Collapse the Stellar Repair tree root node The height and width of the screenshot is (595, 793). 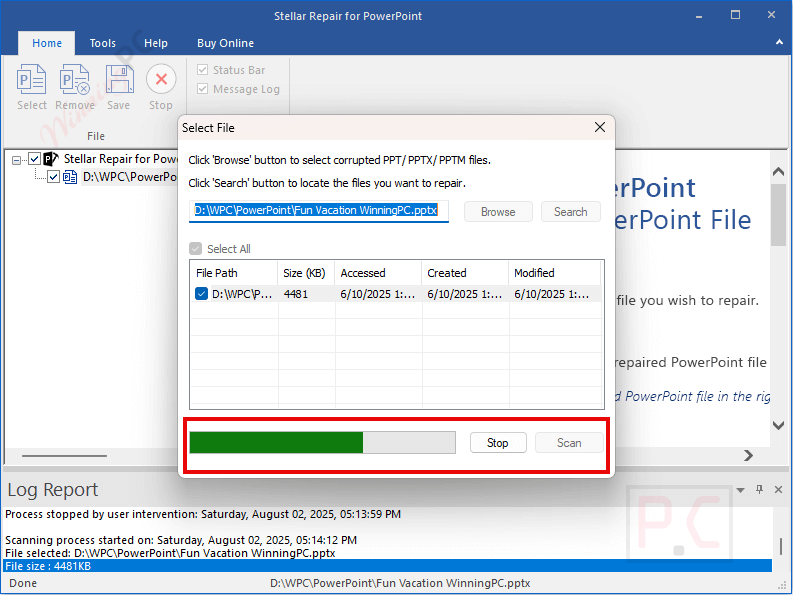click(x=16, y=160)
